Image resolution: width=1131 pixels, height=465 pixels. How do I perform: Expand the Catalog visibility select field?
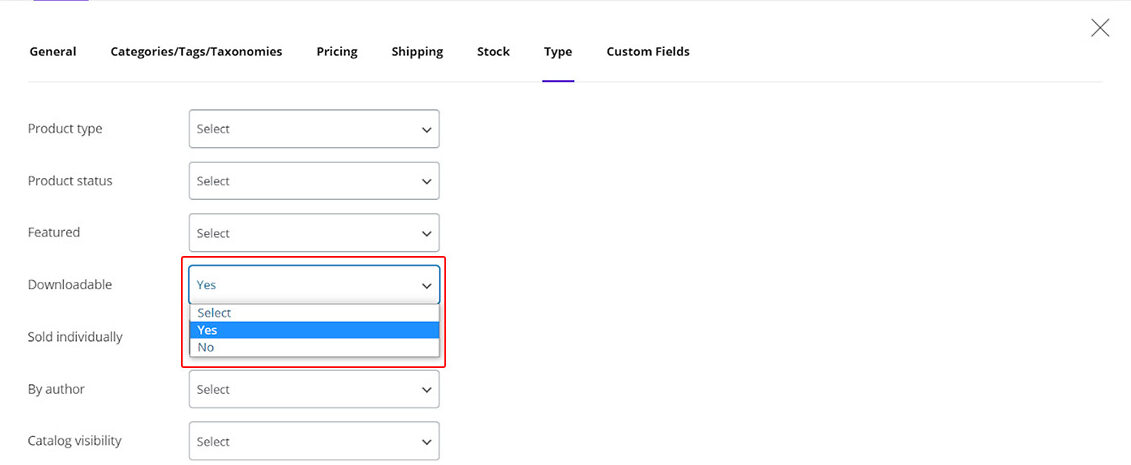[313, 442]
